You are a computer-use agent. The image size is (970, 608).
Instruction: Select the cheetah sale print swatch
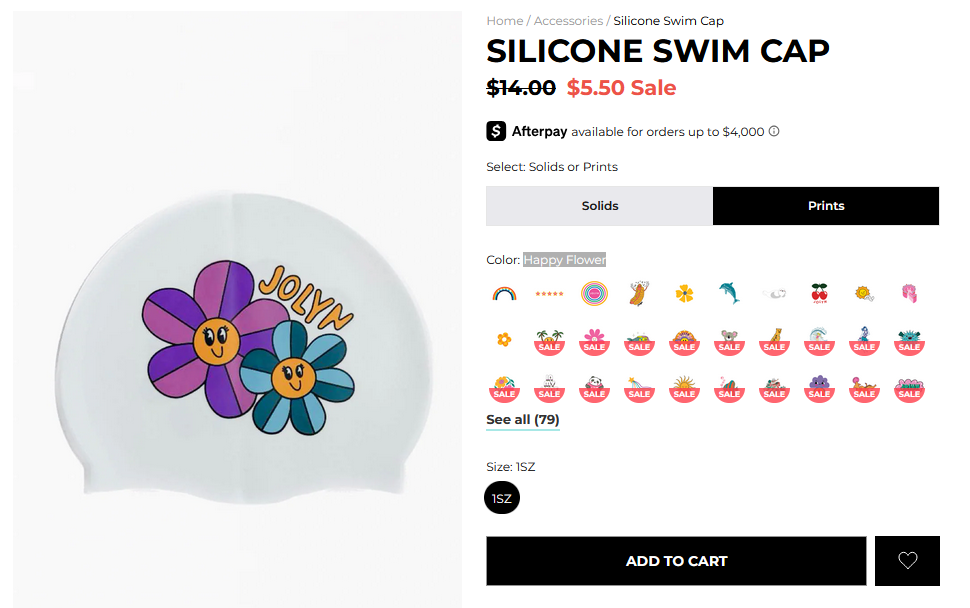(x=774, y=340)
